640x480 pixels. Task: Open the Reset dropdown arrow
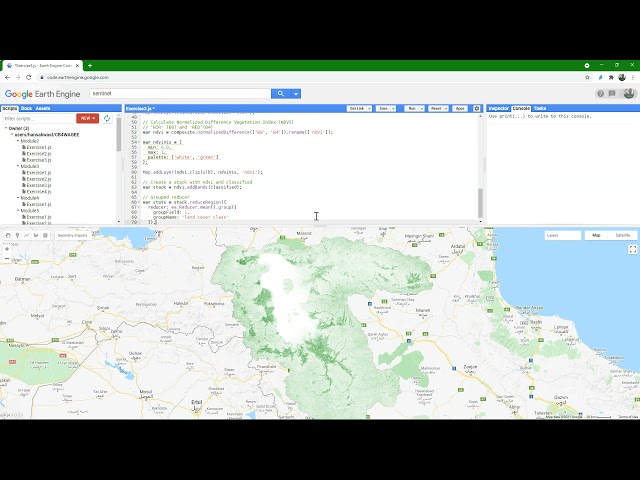click(x=446, y=109)
